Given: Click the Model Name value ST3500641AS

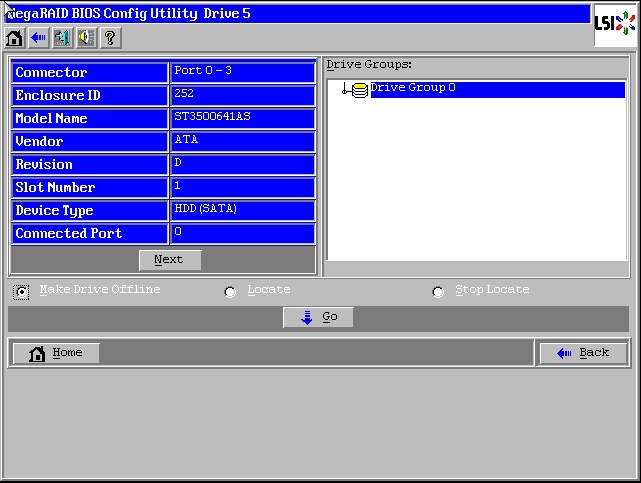Looking at the screenshot, I should [x=243, y=119].
